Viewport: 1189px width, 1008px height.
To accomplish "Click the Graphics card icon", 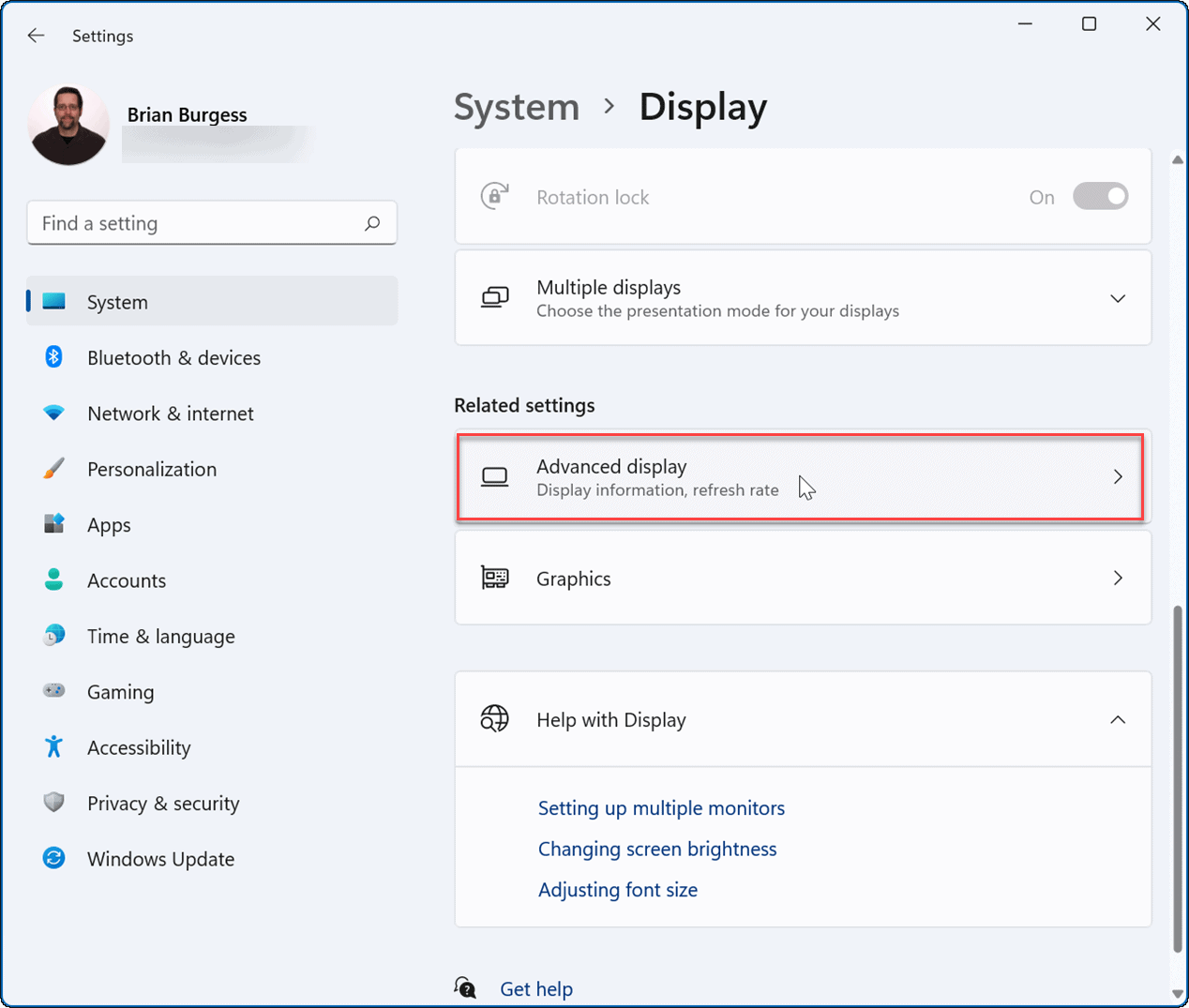I will click(495, 578).
